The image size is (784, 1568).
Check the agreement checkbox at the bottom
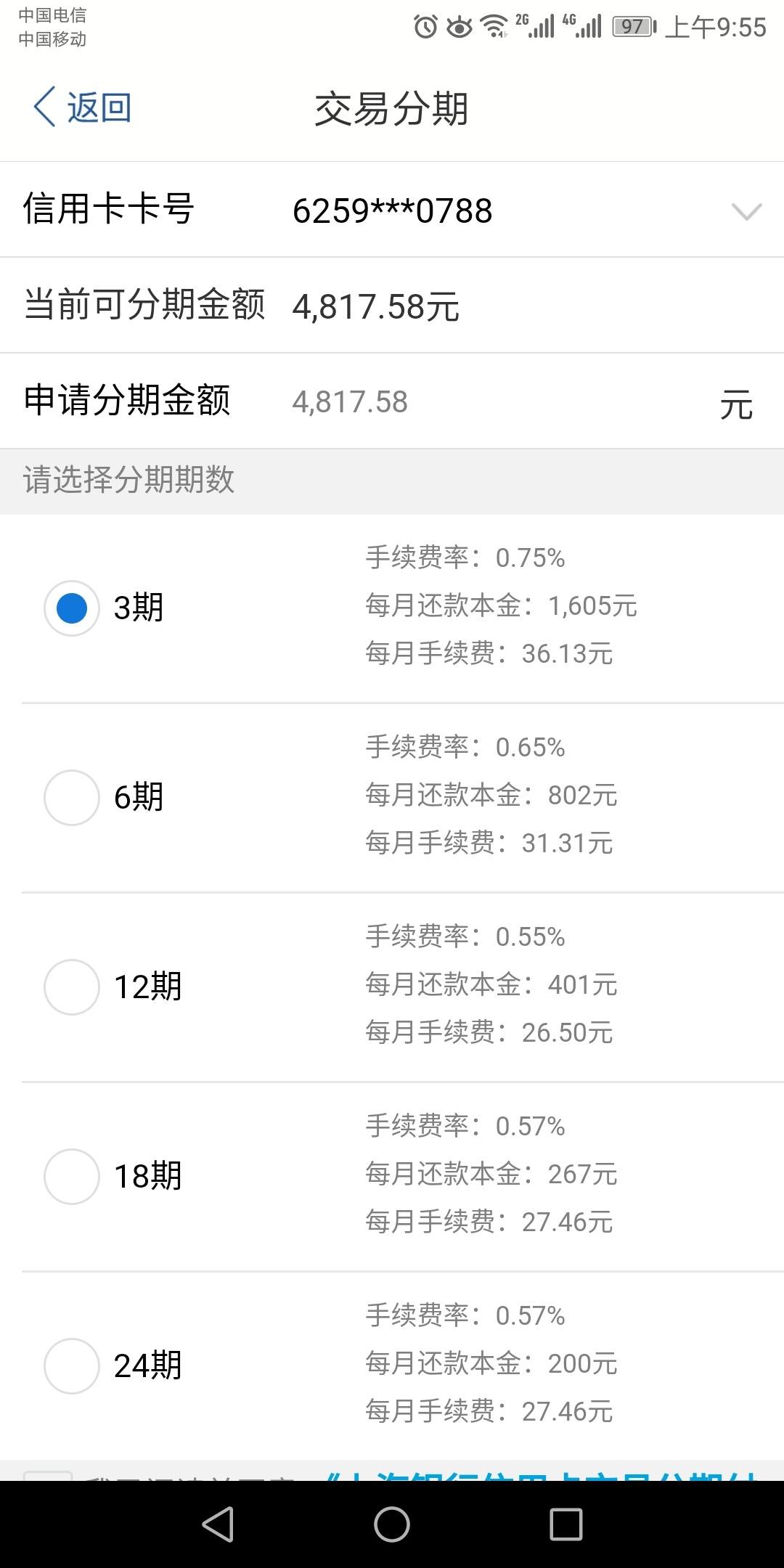(48, 1477)
